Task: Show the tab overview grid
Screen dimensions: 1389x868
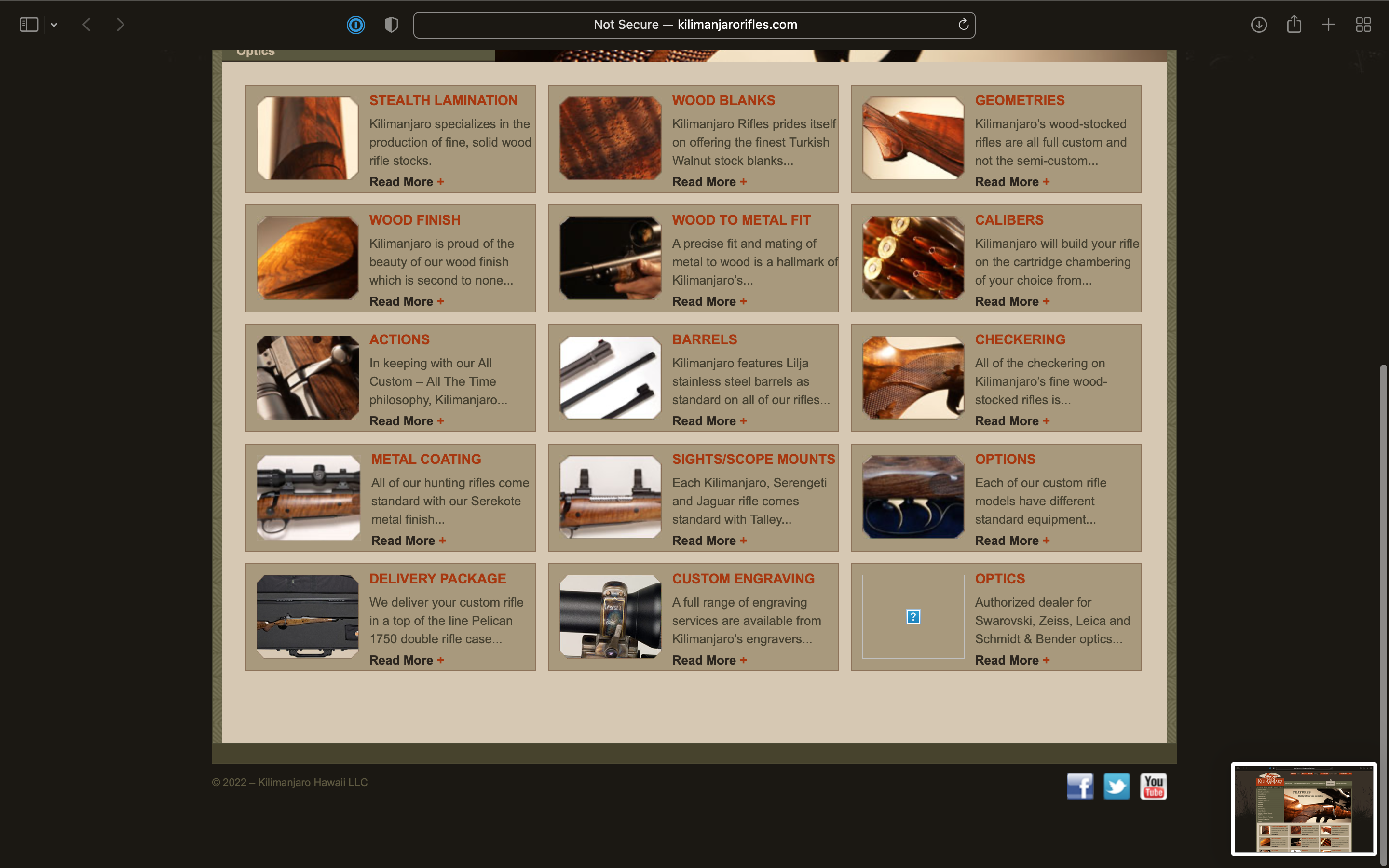Action: click(x=1363, y=25)
